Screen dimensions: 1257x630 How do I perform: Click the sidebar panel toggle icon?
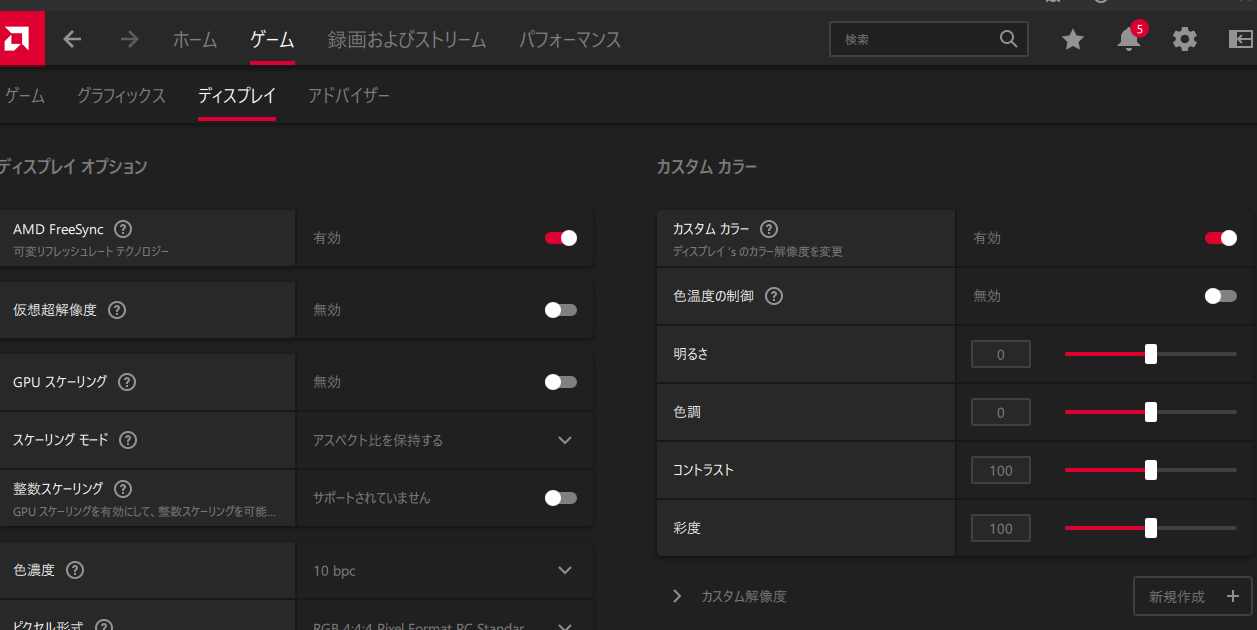1241,39
